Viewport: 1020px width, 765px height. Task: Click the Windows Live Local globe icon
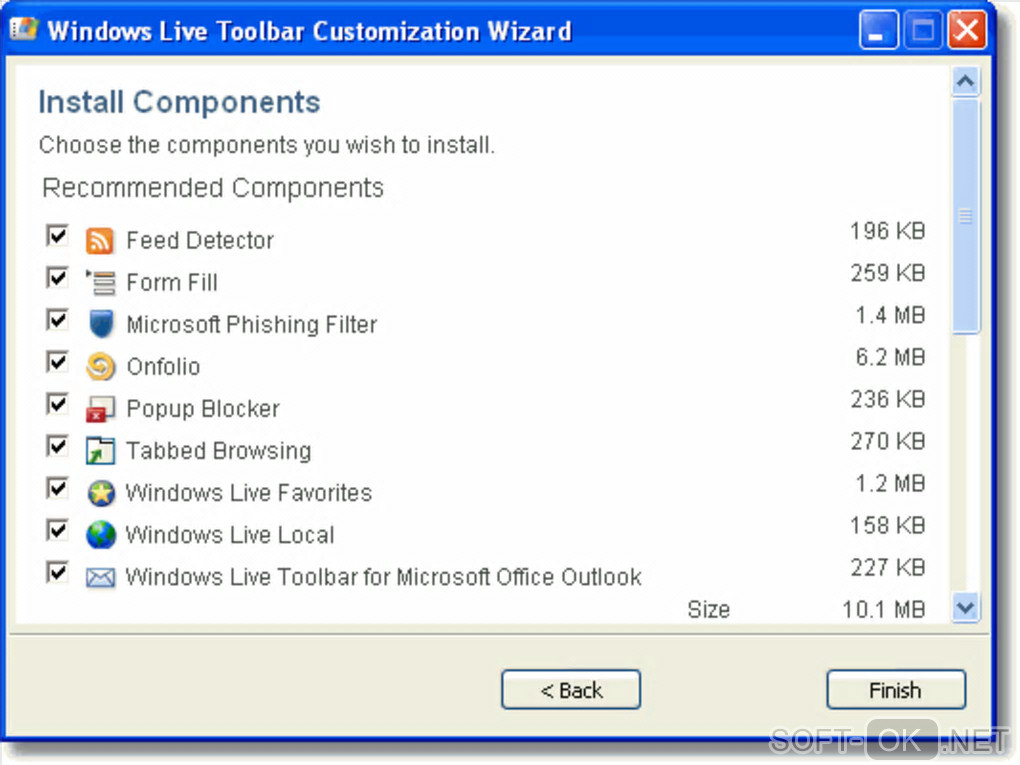tap(101, 535)
